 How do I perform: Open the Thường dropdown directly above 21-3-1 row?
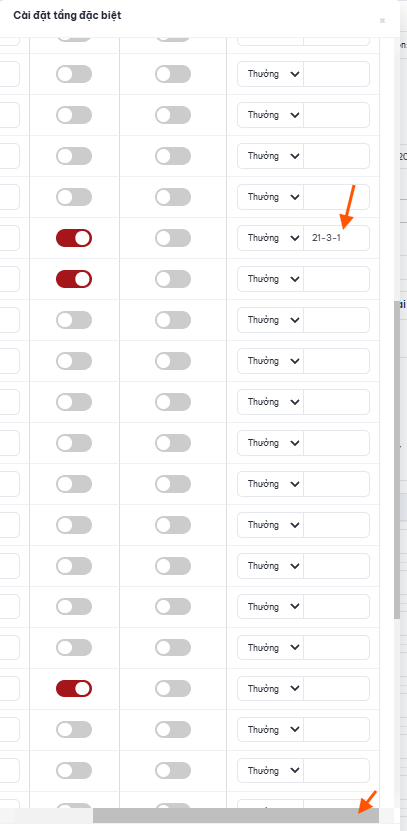click(x=270, y=197)
